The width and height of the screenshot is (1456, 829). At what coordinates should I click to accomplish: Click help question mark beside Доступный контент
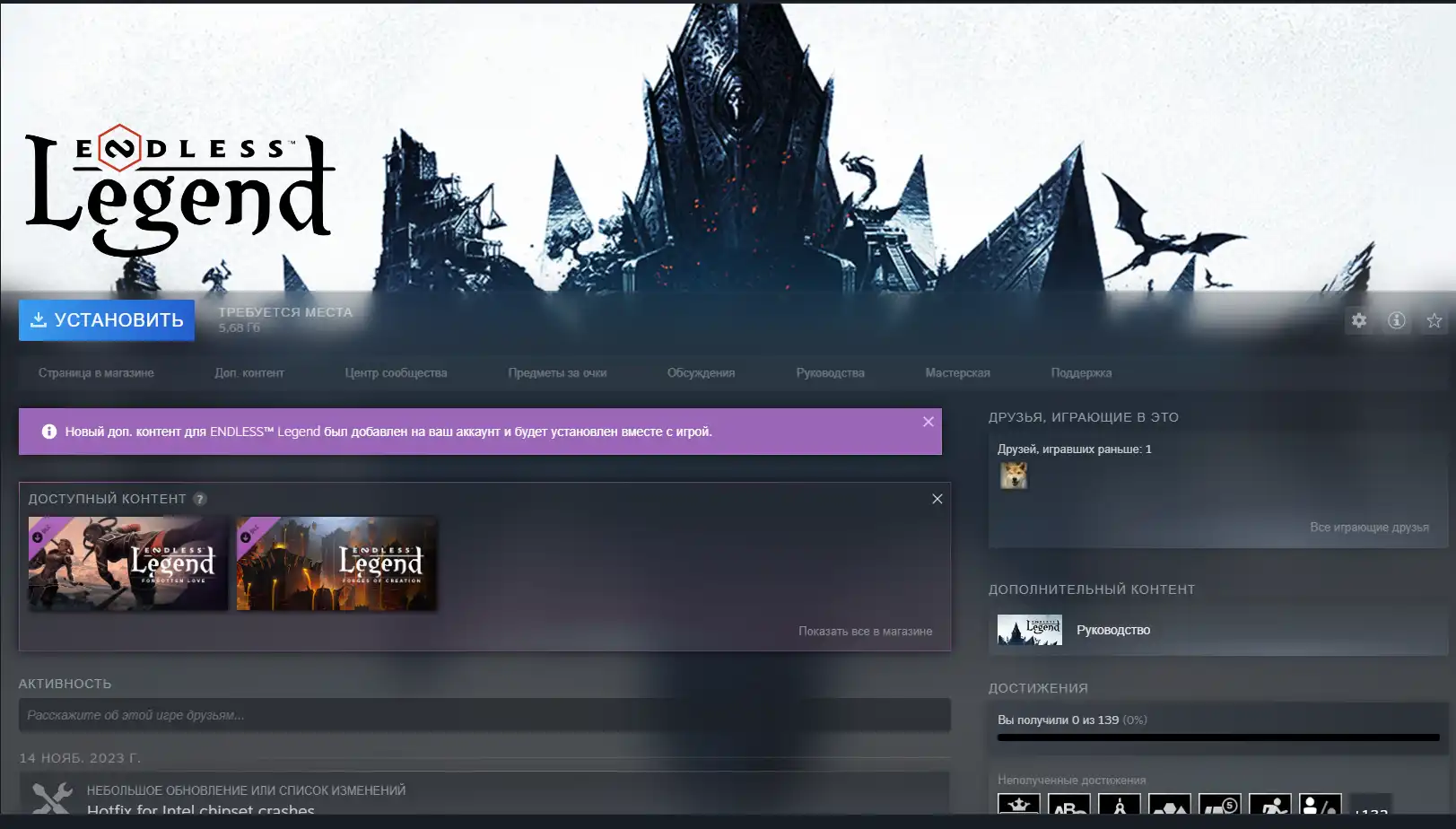200,499
